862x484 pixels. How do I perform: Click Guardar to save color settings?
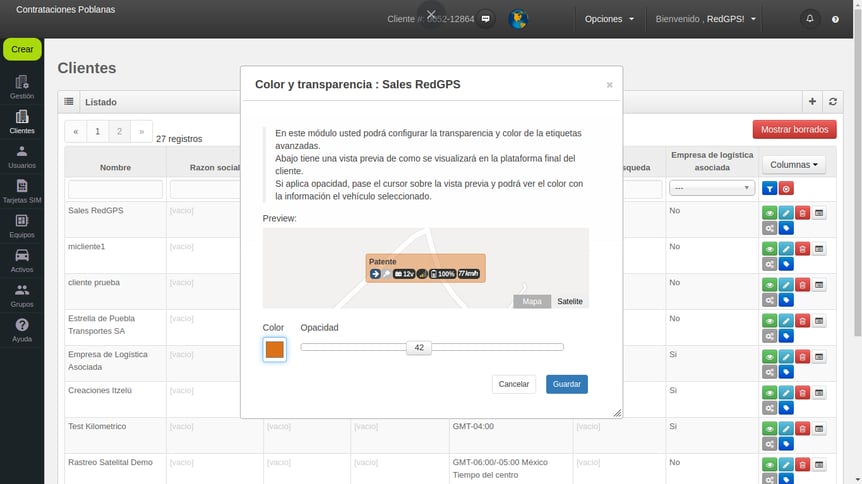[567, 384]
